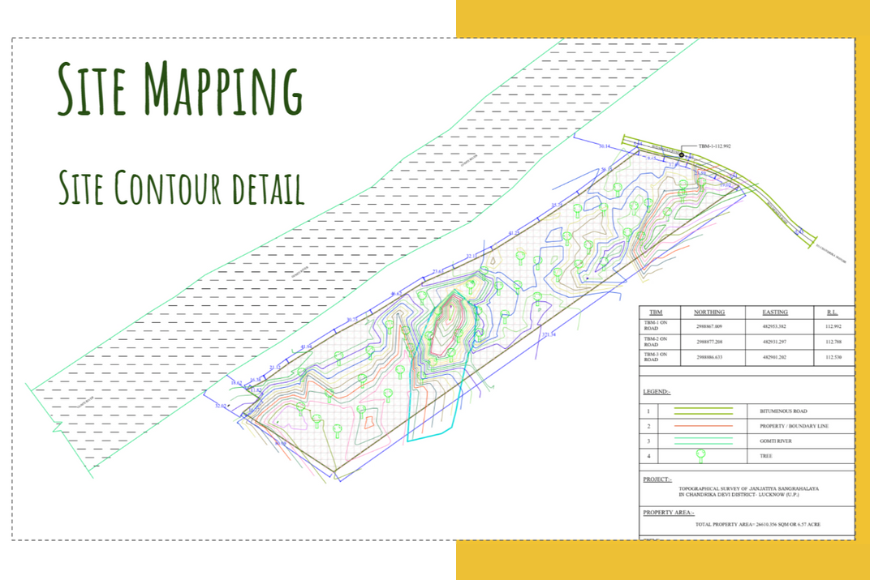Click the red property boundary legend line
The height and width of the screenshot is (580, 870).
[x=701, y=426]
